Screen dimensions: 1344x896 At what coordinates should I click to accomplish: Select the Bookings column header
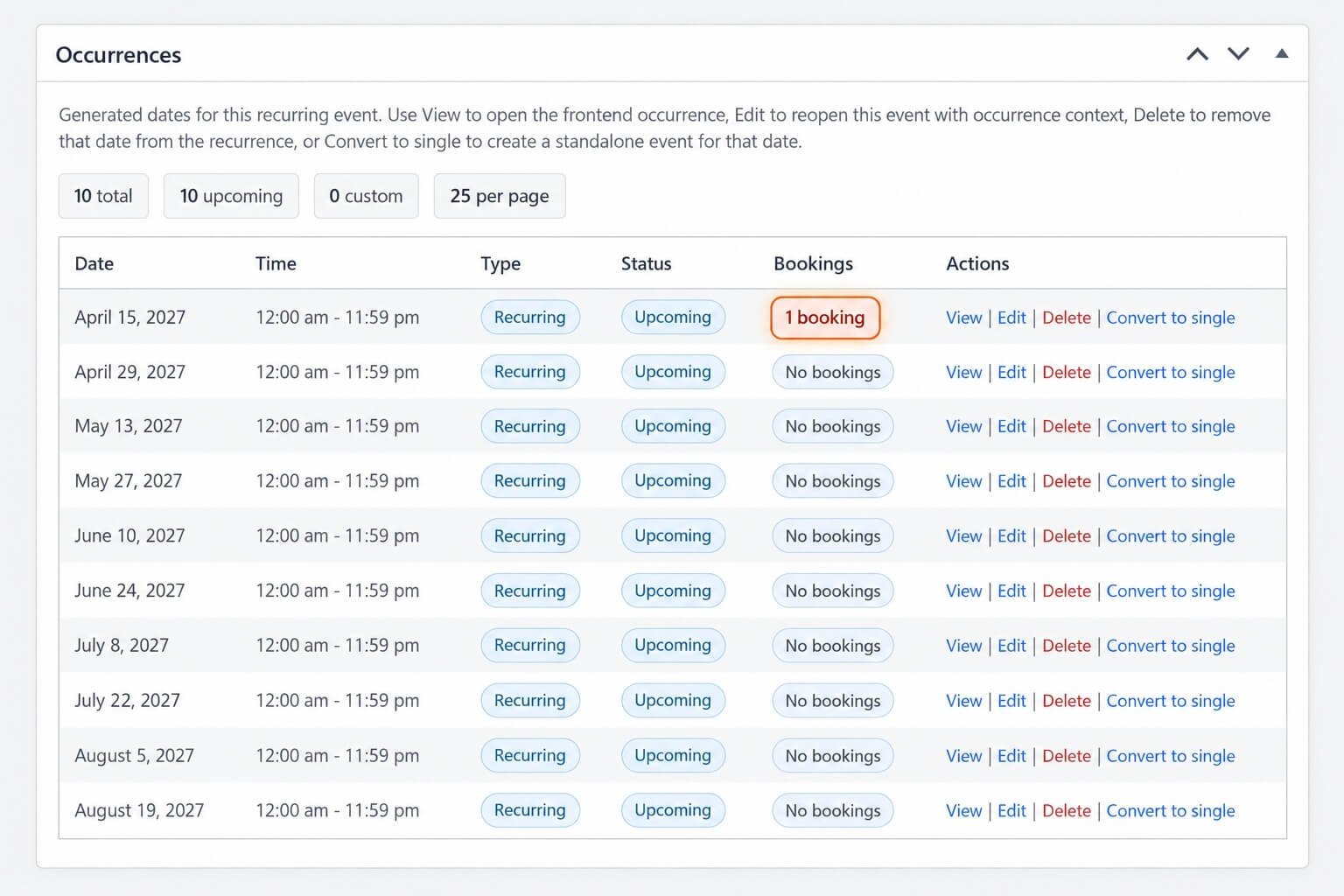pos(813,263)
